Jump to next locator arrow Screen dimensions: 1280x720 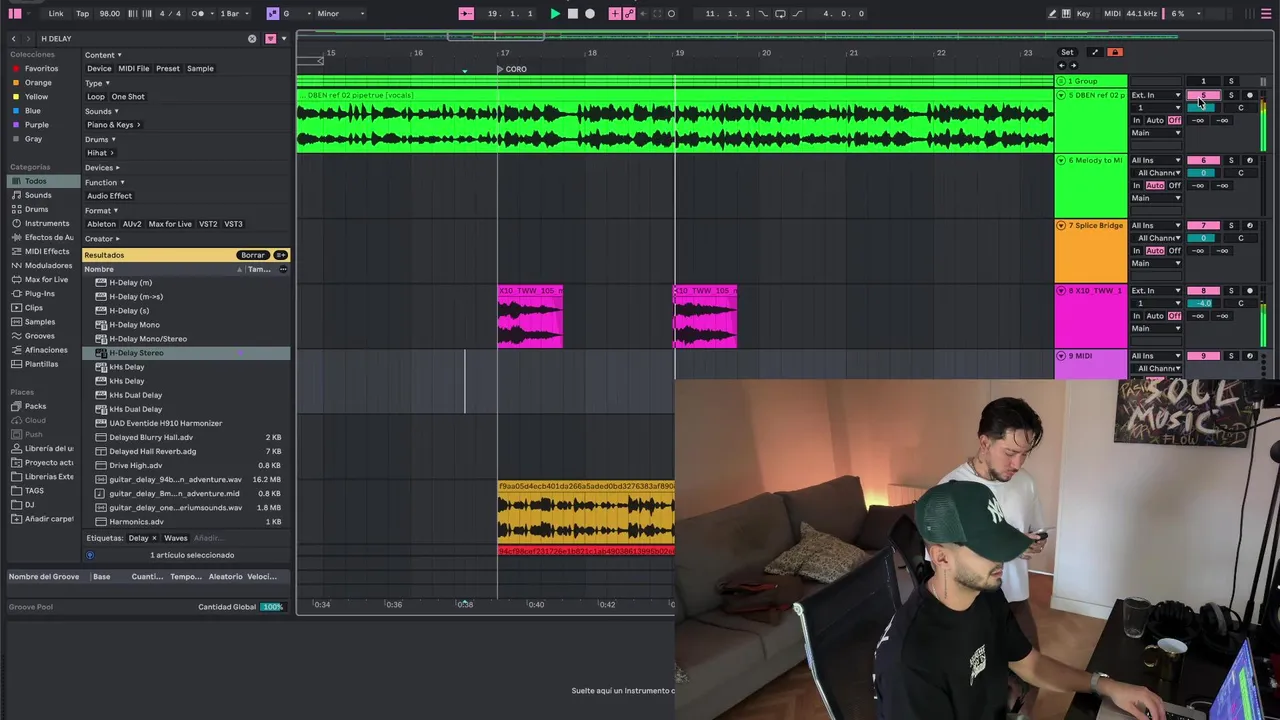coord(1072,65)
